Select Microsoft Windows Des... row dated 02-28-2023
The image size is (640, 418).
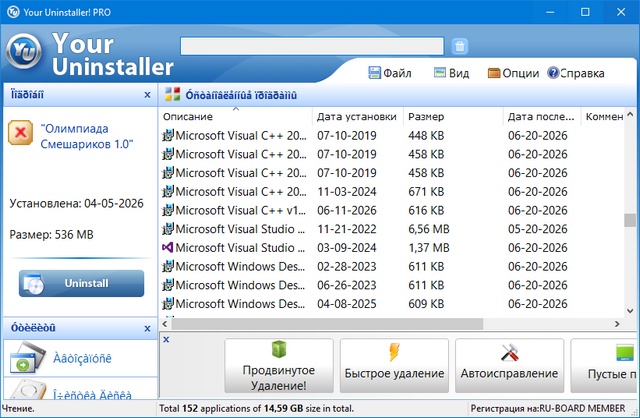tap(392, 267)
